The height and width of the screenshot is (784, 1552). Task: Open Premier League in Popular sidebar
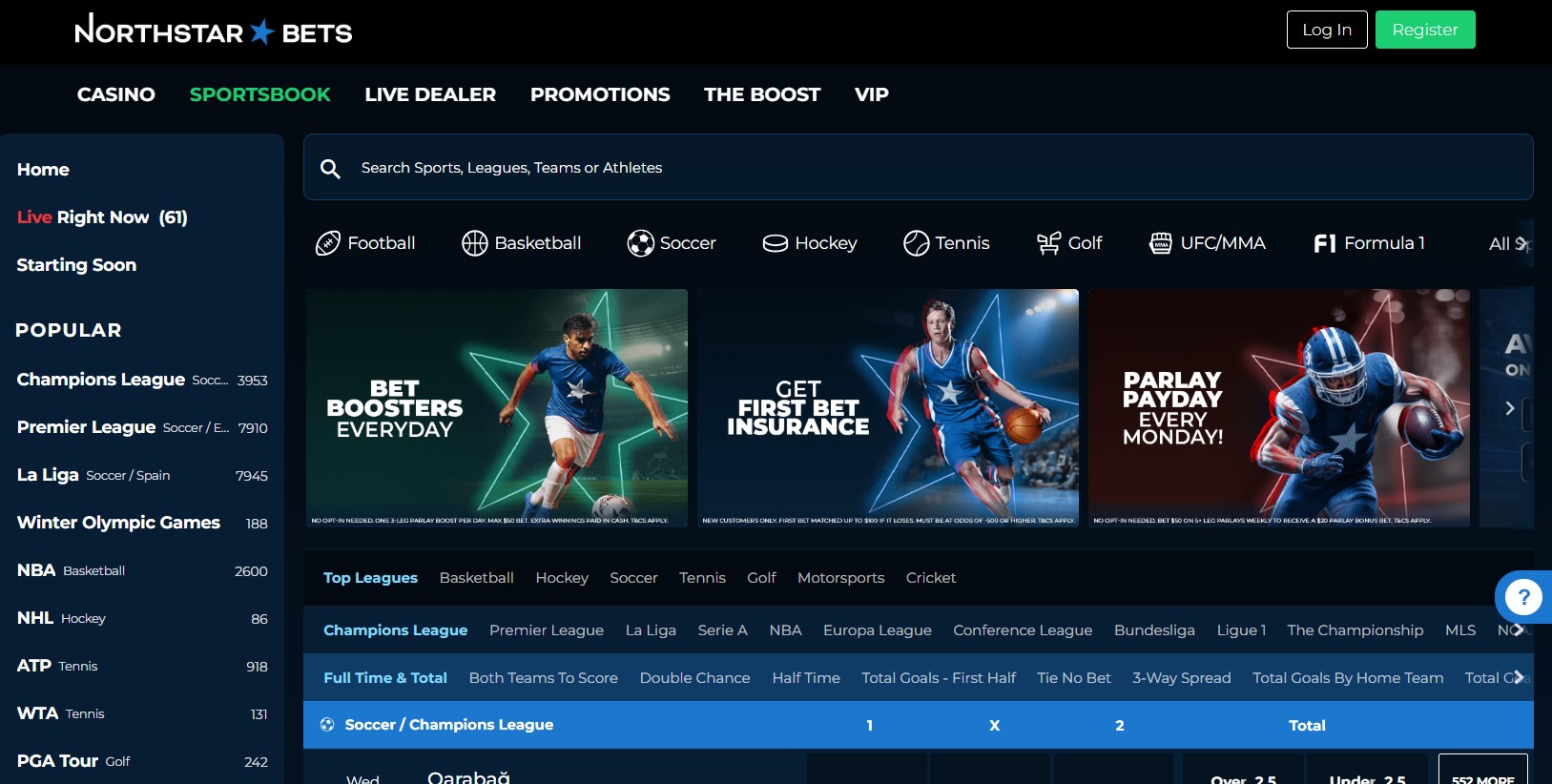pyautogui.click(x=142, y=427)
